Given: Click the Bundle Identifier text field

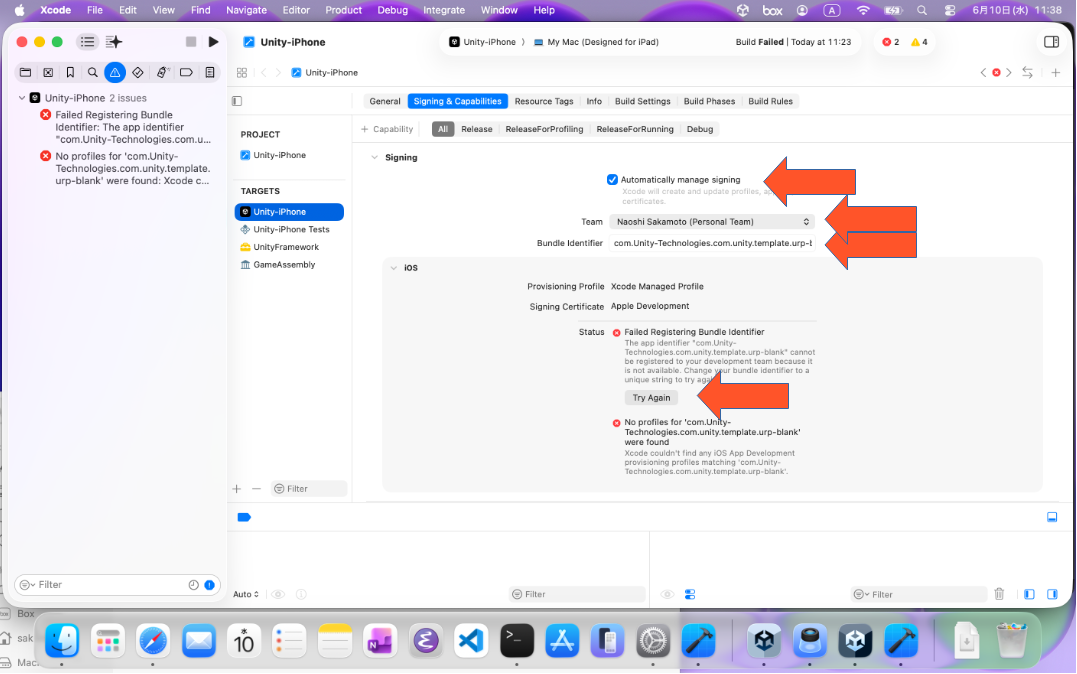Looking at the screenshot, I should (x=712, y=243).
